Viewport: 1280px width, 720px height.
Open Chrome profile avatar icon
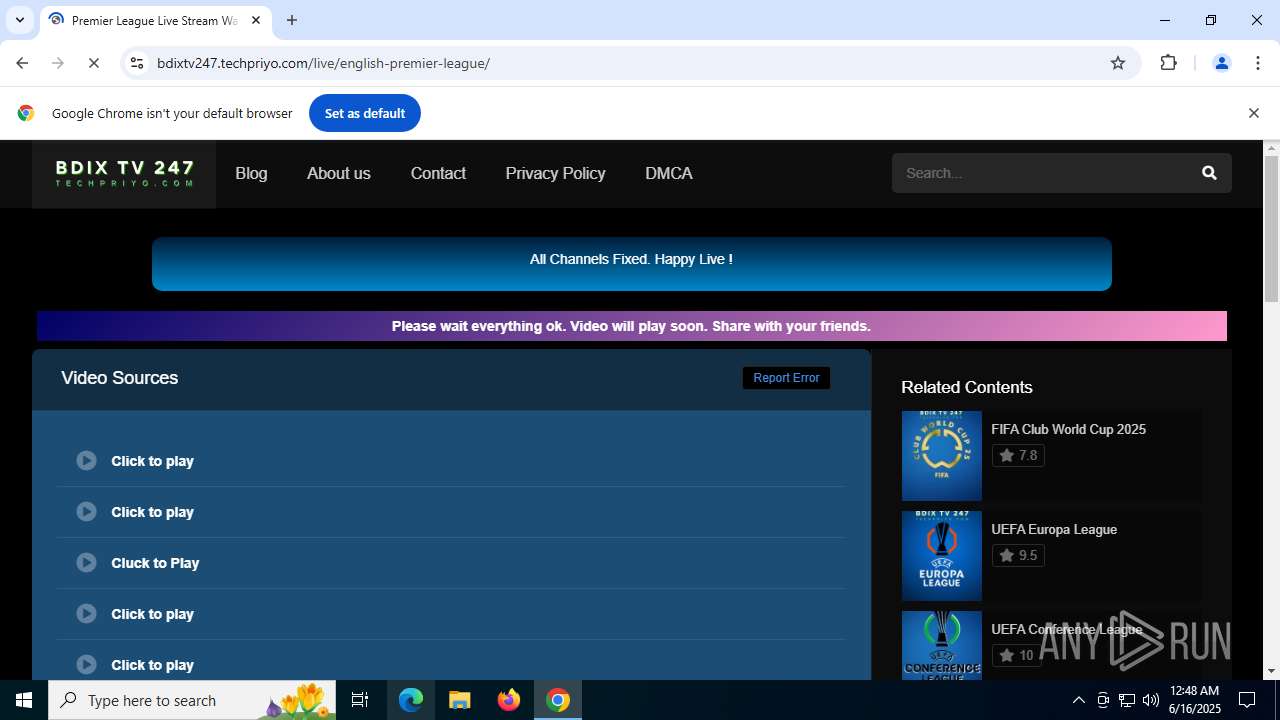coord(1221,63)
